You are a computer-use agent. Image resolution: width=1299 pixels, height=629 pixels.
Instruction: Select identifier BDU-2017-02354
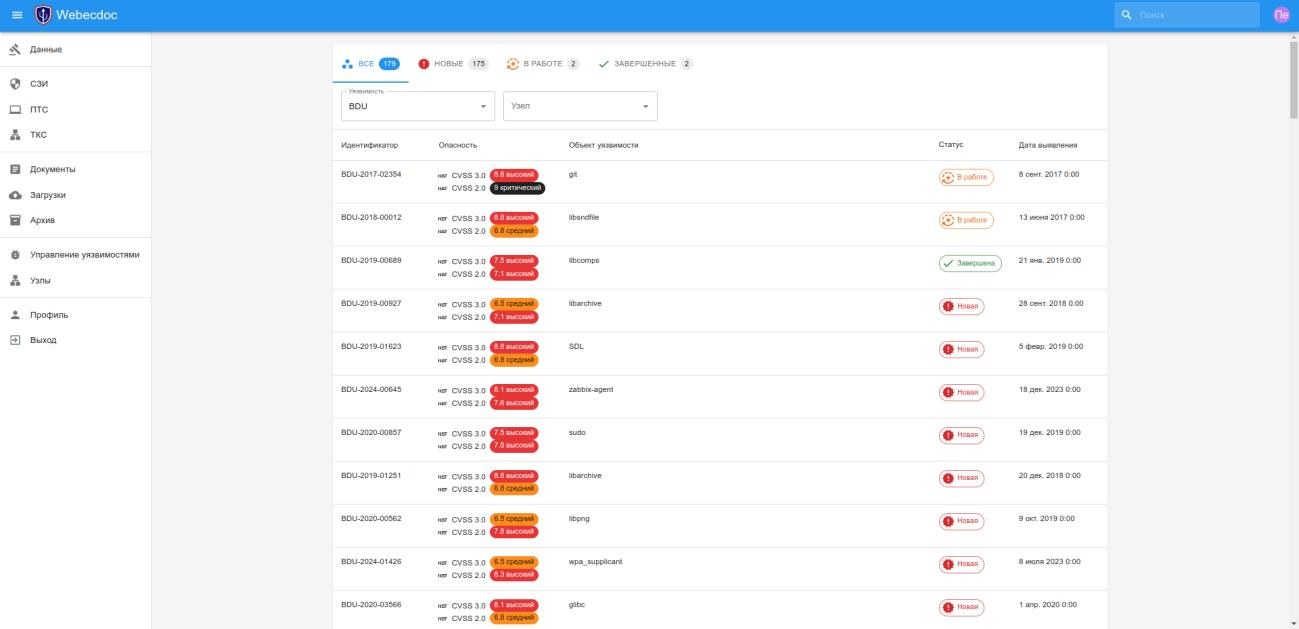pyautogui.click(x=371, y=174)
